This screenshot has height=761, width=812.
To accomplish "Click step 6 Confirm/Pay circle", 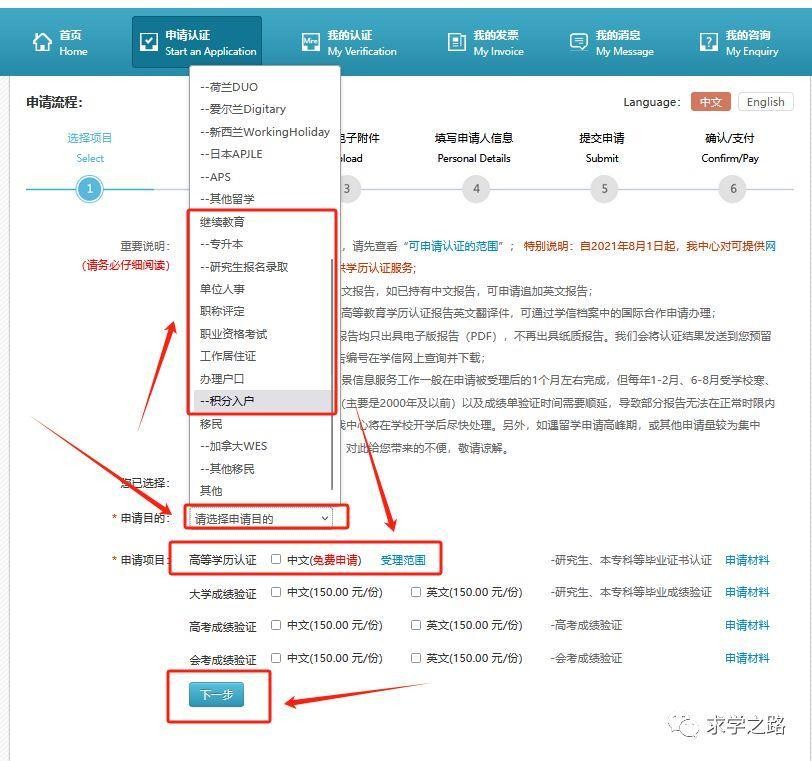I will [x=733, y=189].
